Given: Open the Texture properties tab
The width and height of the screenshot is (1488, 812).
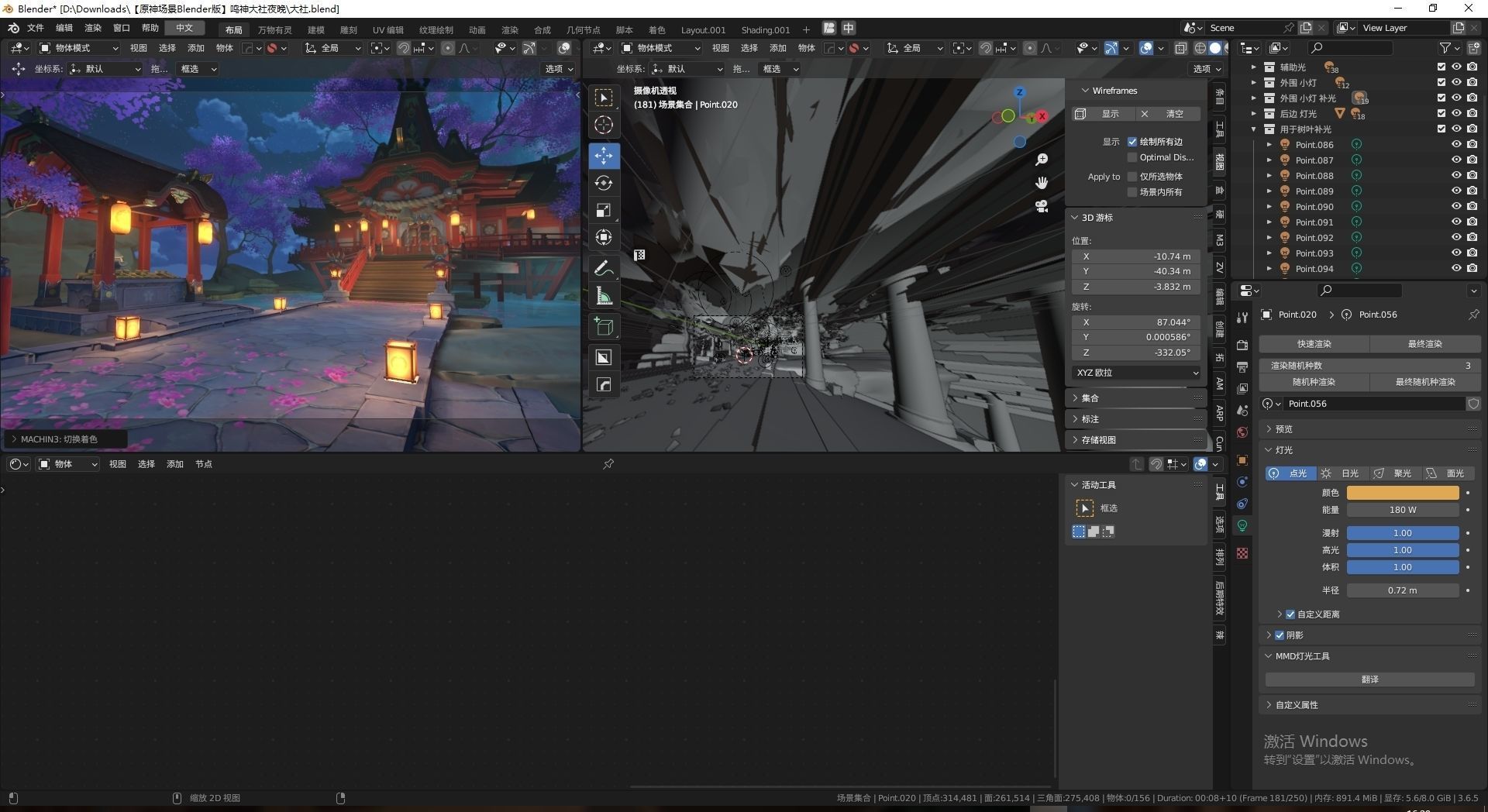Looking at the screenshot, I should (x=1242, y=553).
